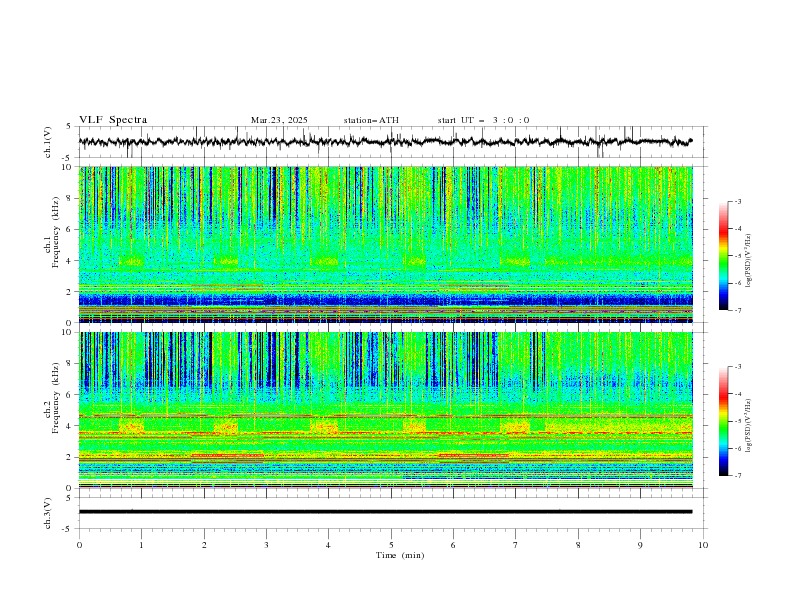Click the ch.1 colorbar "log(PSD)(V²/Hz)" label

749,261
